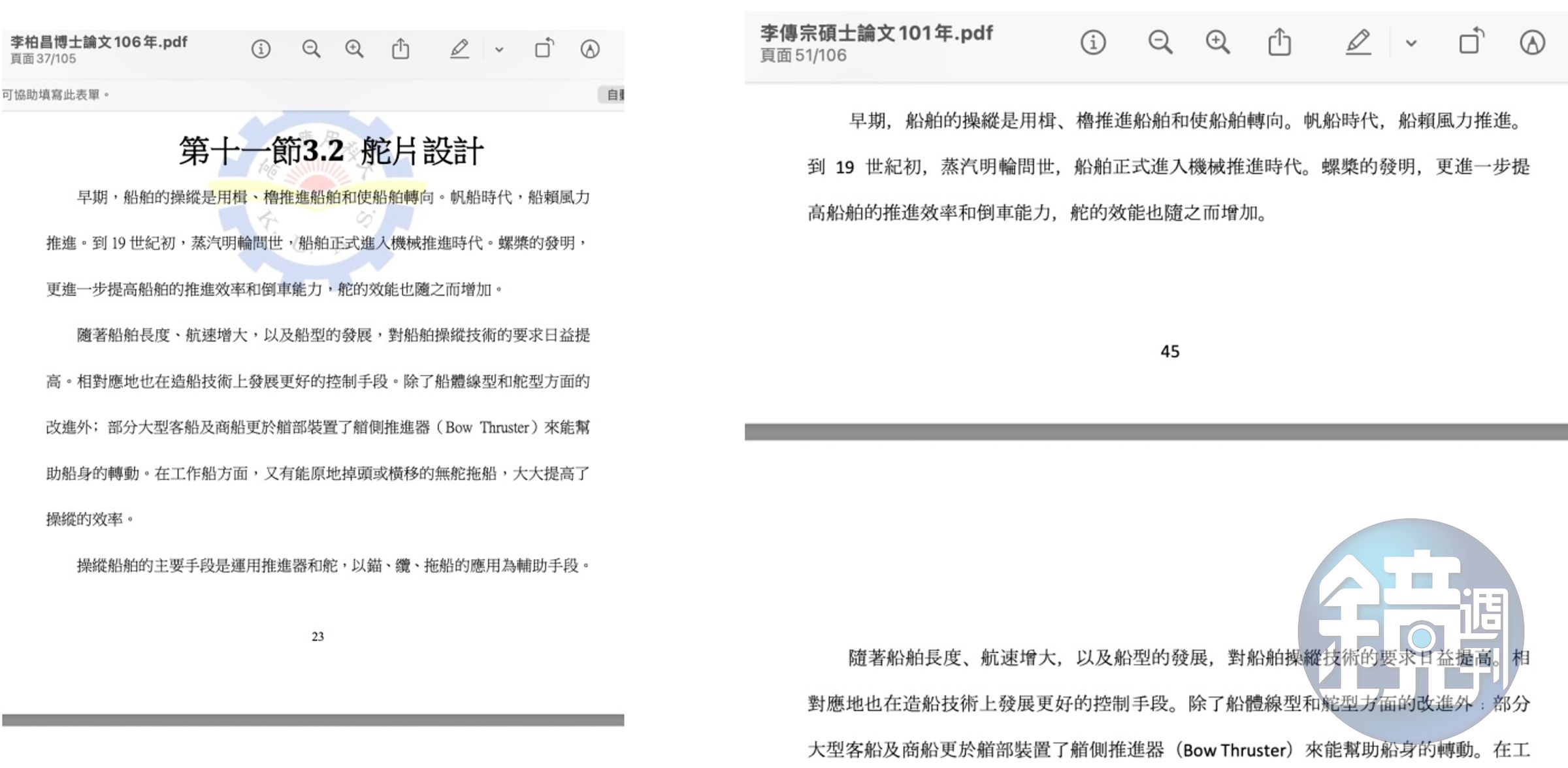This screenshot has width=1568, height=768.
Task: Click the 自動 form fill button
Action: [x=612, y=95]
